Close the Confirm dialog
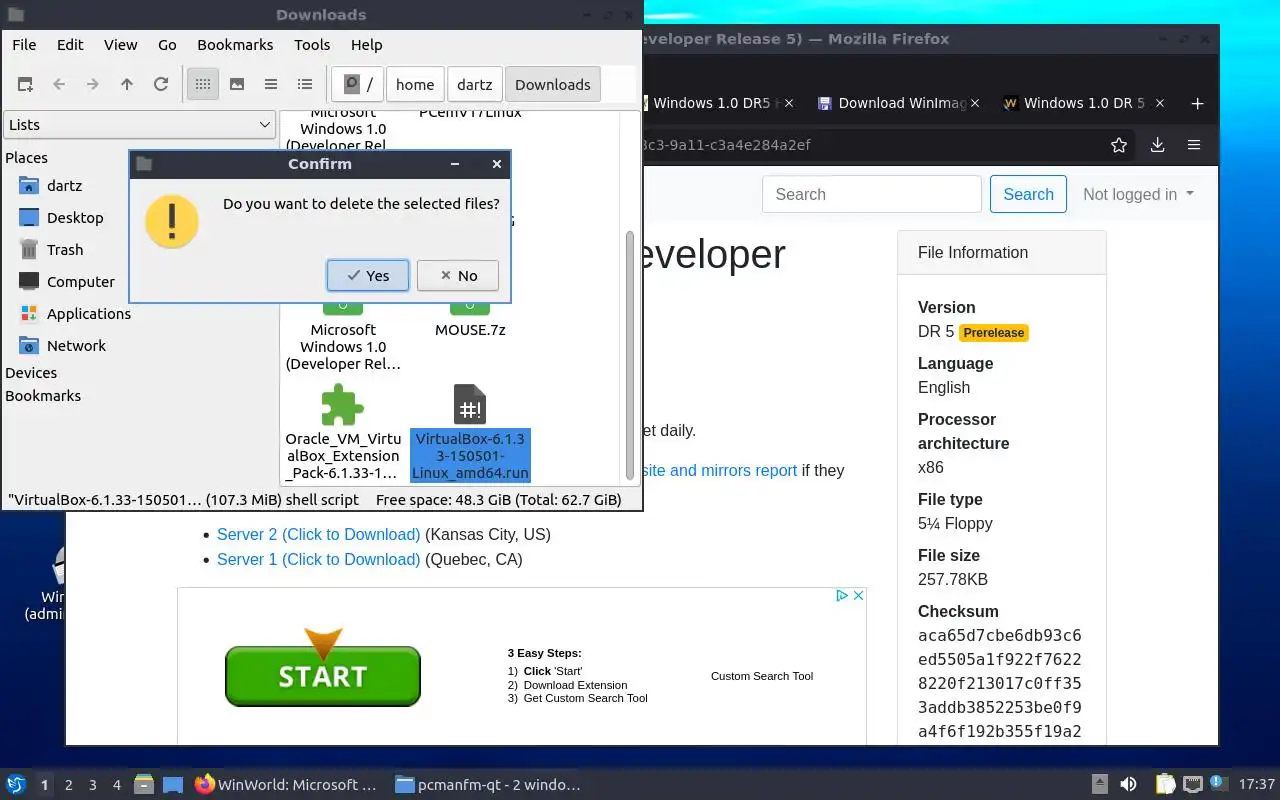 (x=497, y=164)
